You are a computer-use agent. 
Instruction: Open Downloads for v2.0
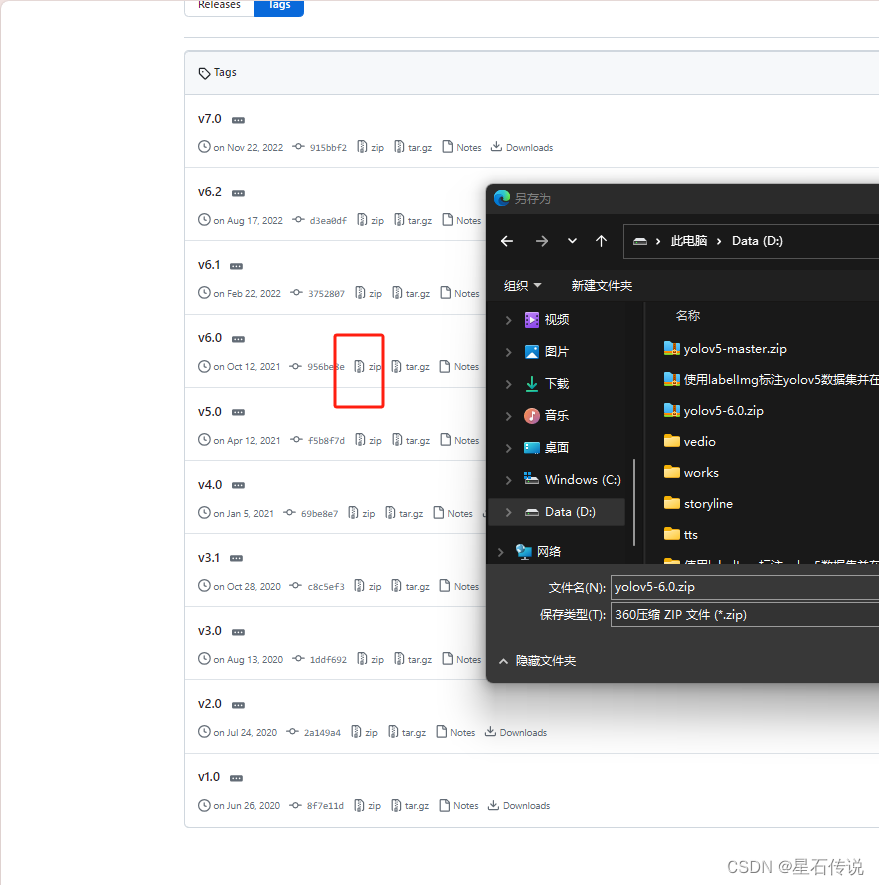click(516, 733)
